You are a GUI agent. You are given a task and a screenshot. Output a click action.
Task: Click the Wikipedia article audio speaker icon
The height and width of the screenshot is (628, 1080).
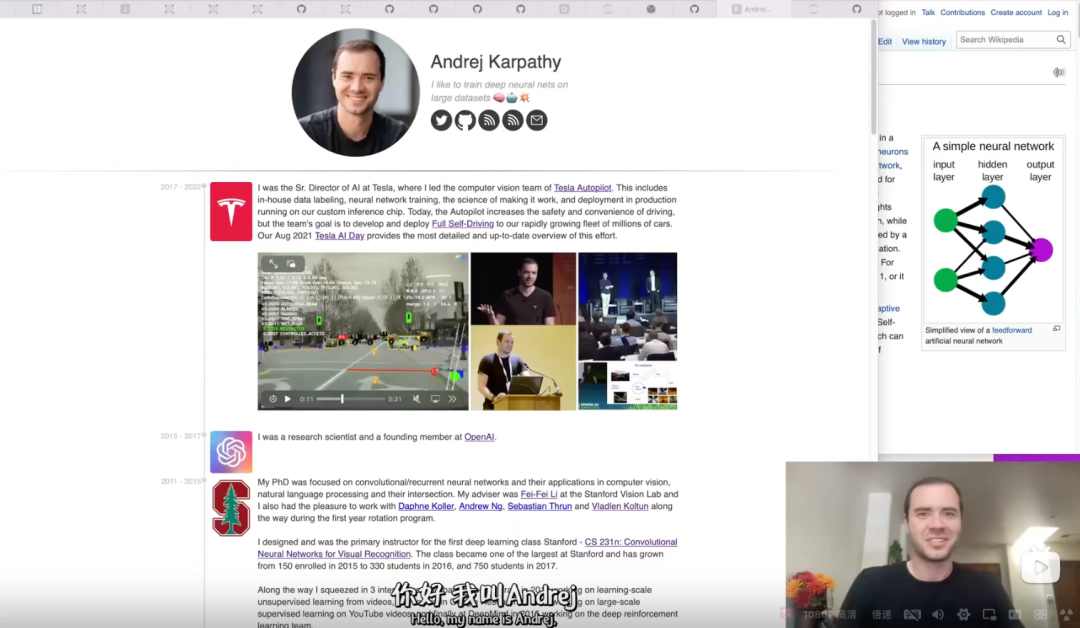[x=1059, y=72]
